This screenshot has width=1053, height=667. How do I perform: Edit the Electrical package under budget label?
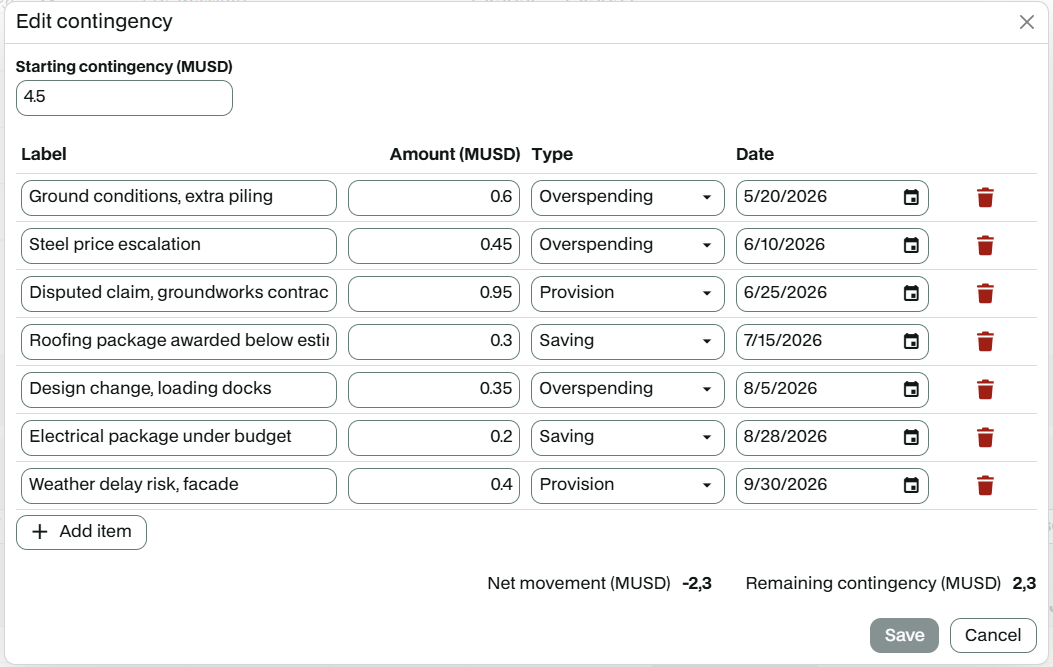[x=179, y=438]
